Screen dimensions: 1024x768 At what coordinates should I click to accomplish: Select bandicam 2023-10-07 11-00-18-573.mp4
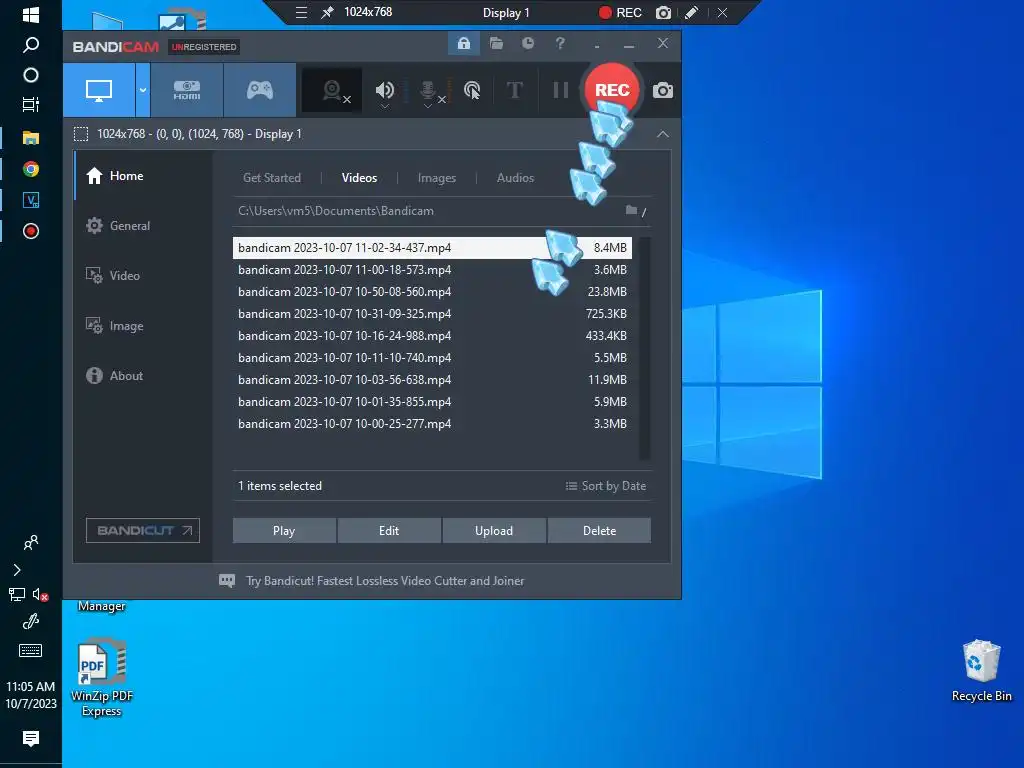432,270
